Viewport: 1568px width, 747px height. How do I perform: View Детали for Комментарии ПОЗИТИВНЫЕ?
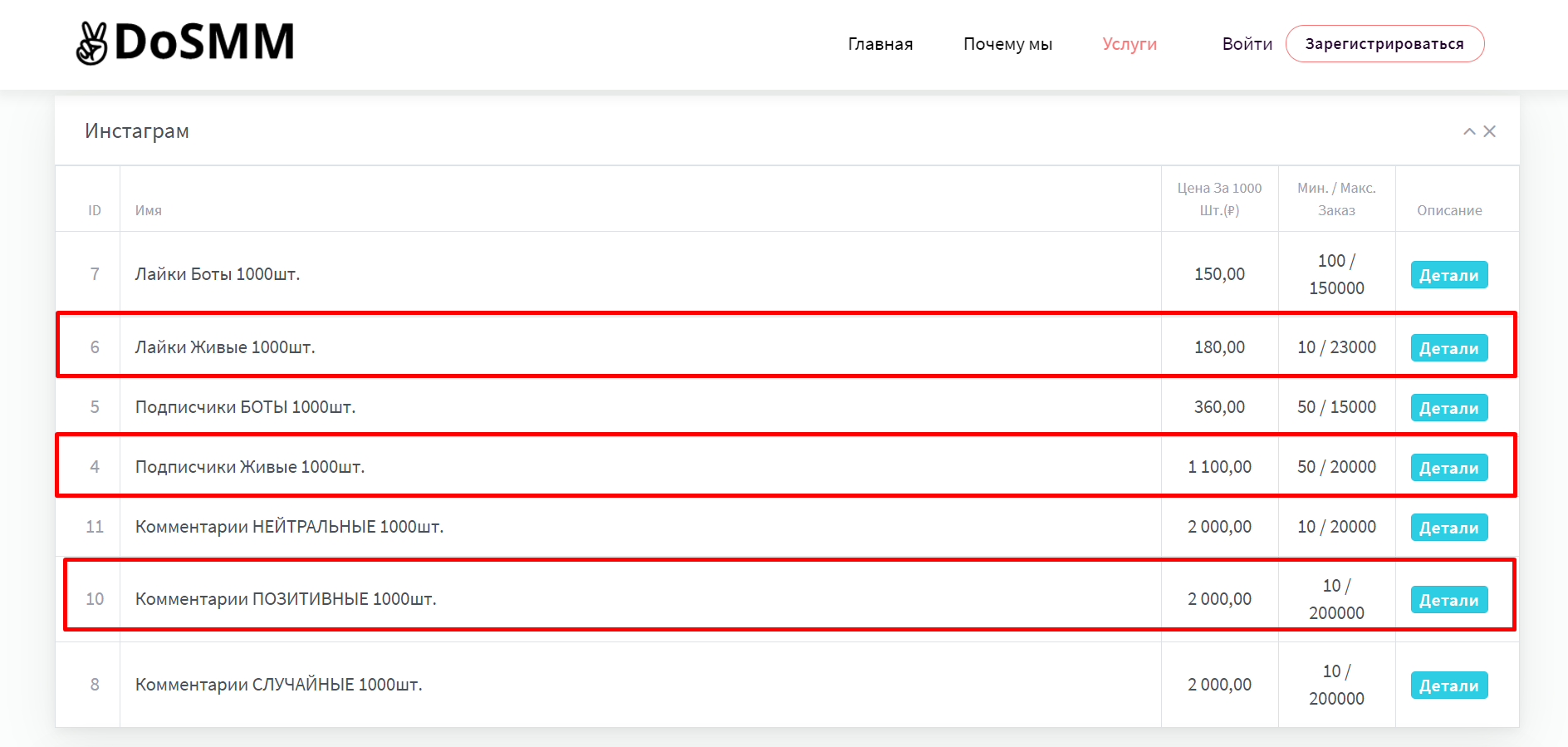pos(1448,600)
